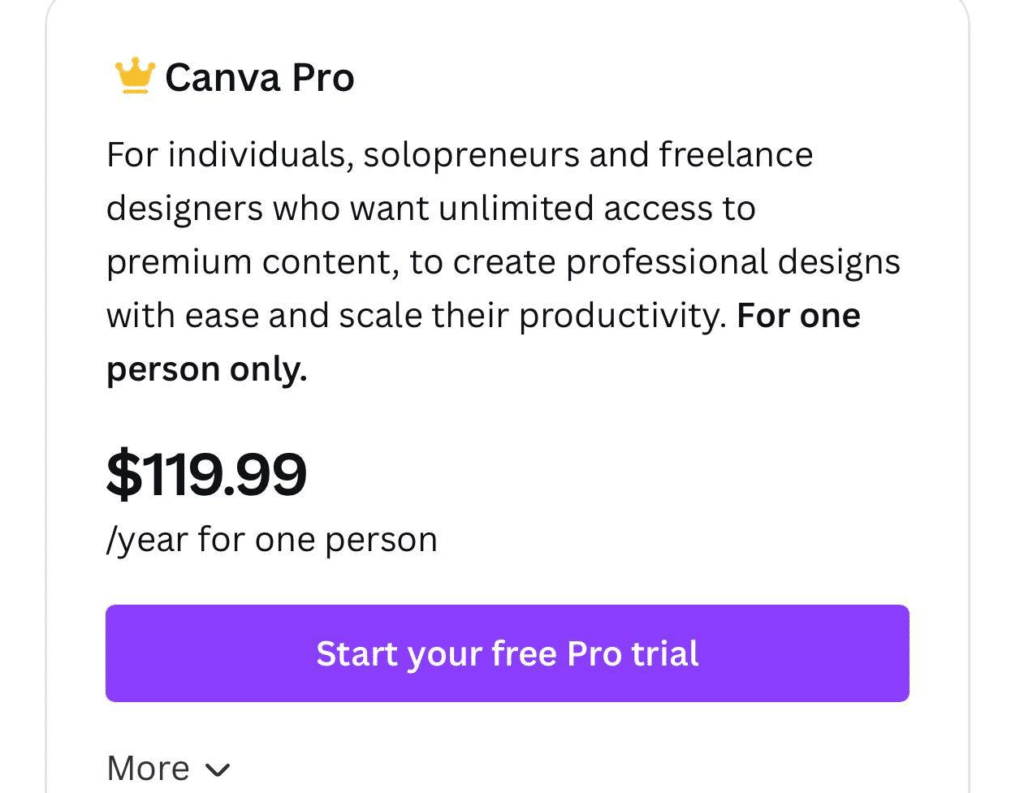This screenshot has width=1024, height=793.
Task: Click the gold crown icon
Action: pos(135,77)
